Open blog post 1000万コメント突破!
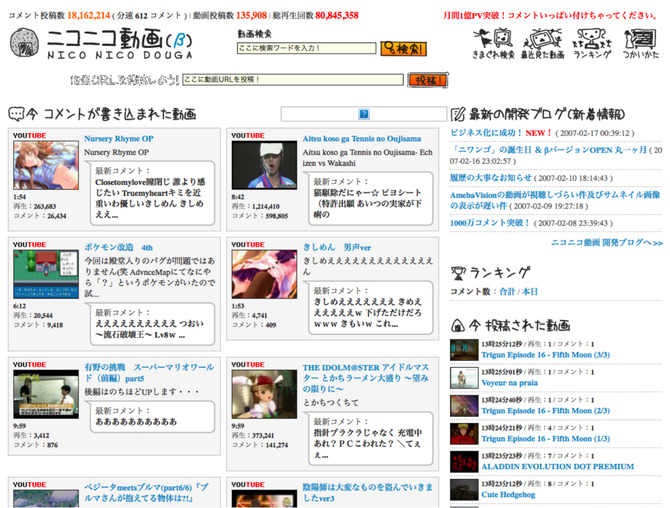The width and height of the screenshot is (670, 508). [x=490, y=223]
